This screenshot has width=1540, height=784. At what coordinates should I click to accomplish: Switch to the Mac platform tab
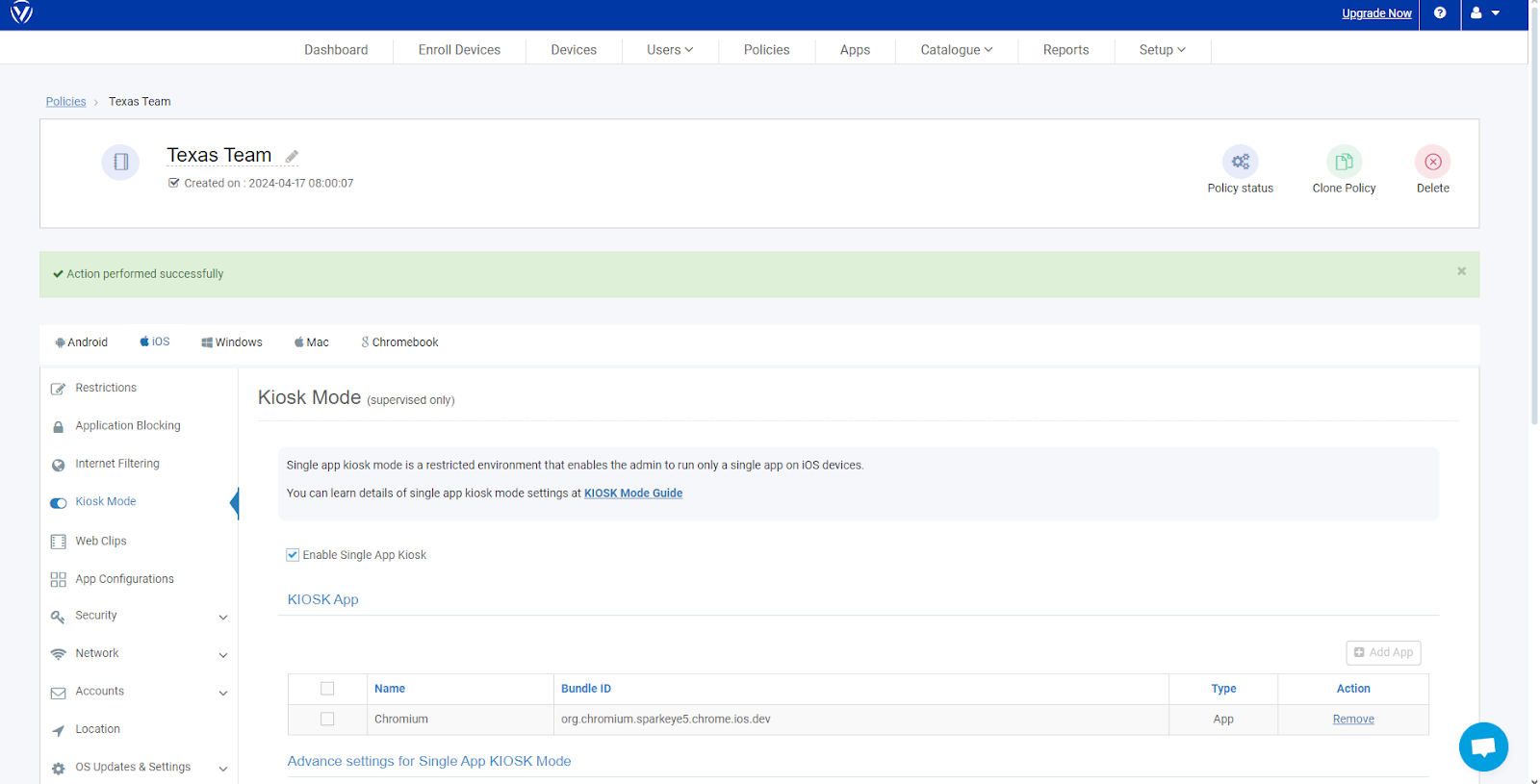click(312, 342)
